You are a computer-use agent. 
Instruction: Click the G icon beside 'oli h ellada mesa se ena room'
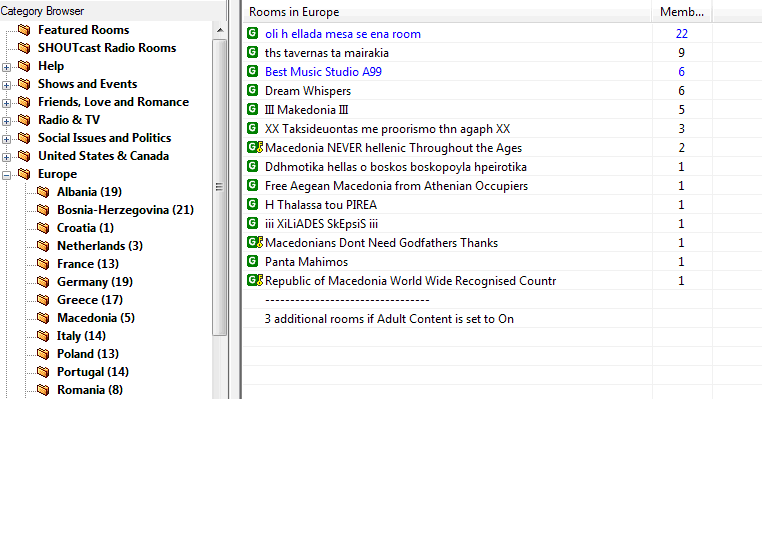tap(252, 33)
